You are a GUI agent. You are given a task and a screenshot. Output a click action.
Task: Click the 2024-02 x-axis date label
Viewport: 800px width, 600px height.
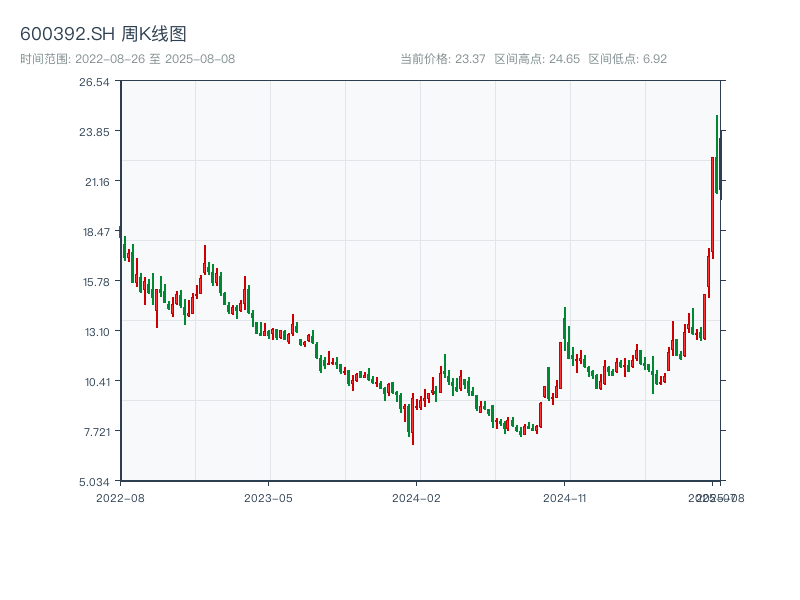(417, 497)
